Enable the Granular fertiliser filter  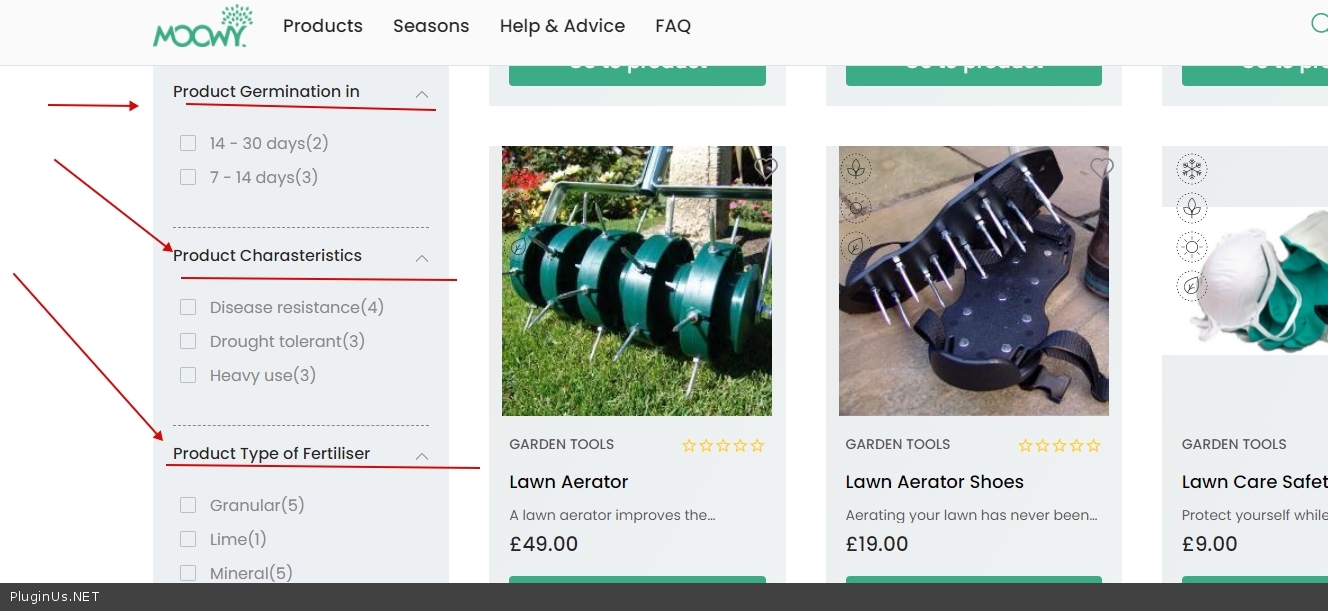point(188,505)
